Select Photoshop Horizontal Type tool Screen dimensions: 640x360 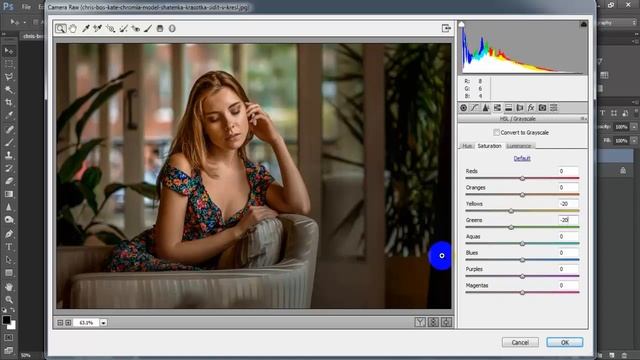tap(9, 247)
